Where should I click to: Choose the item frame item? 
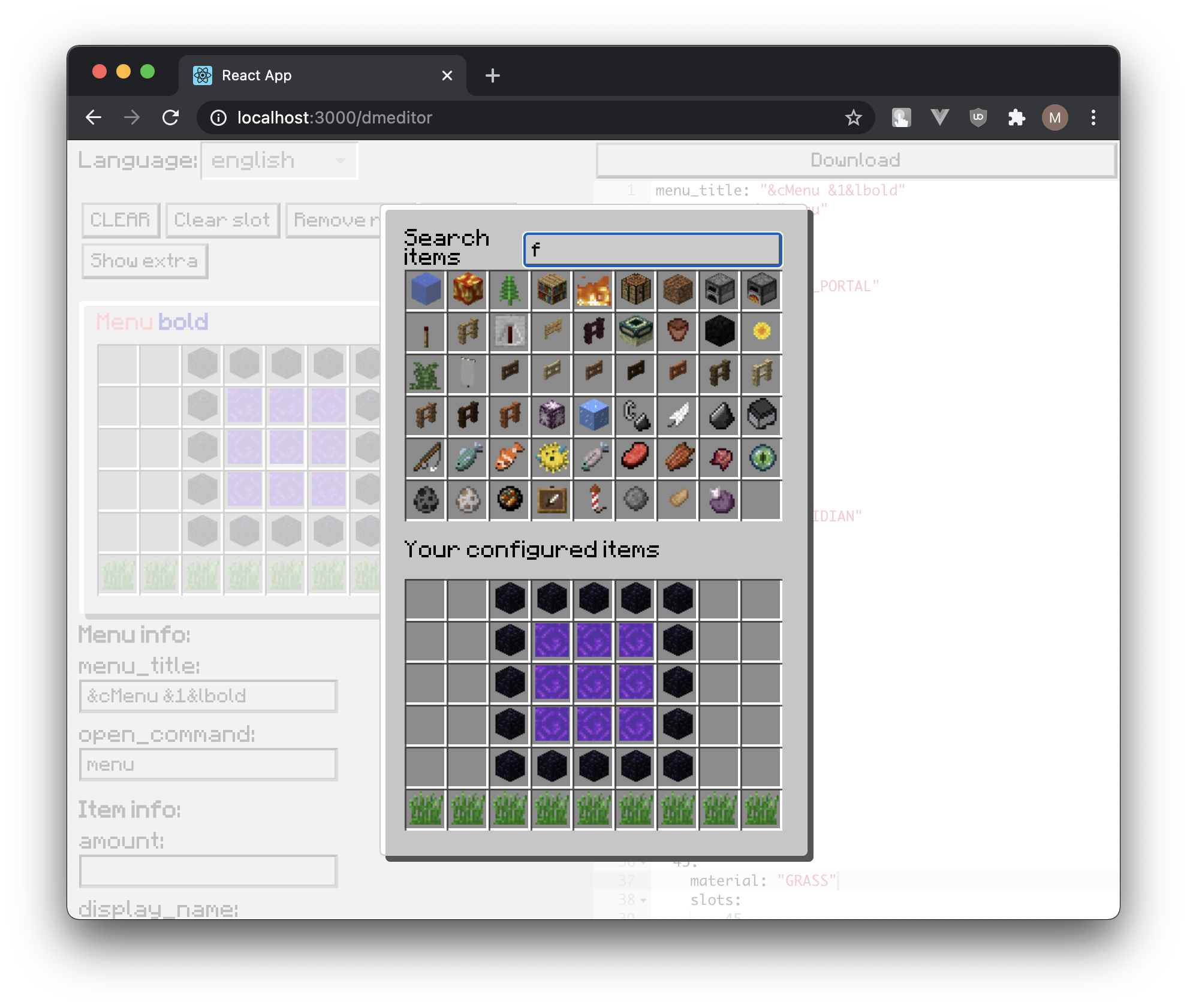pyautogui.click(x=552, y=500)
